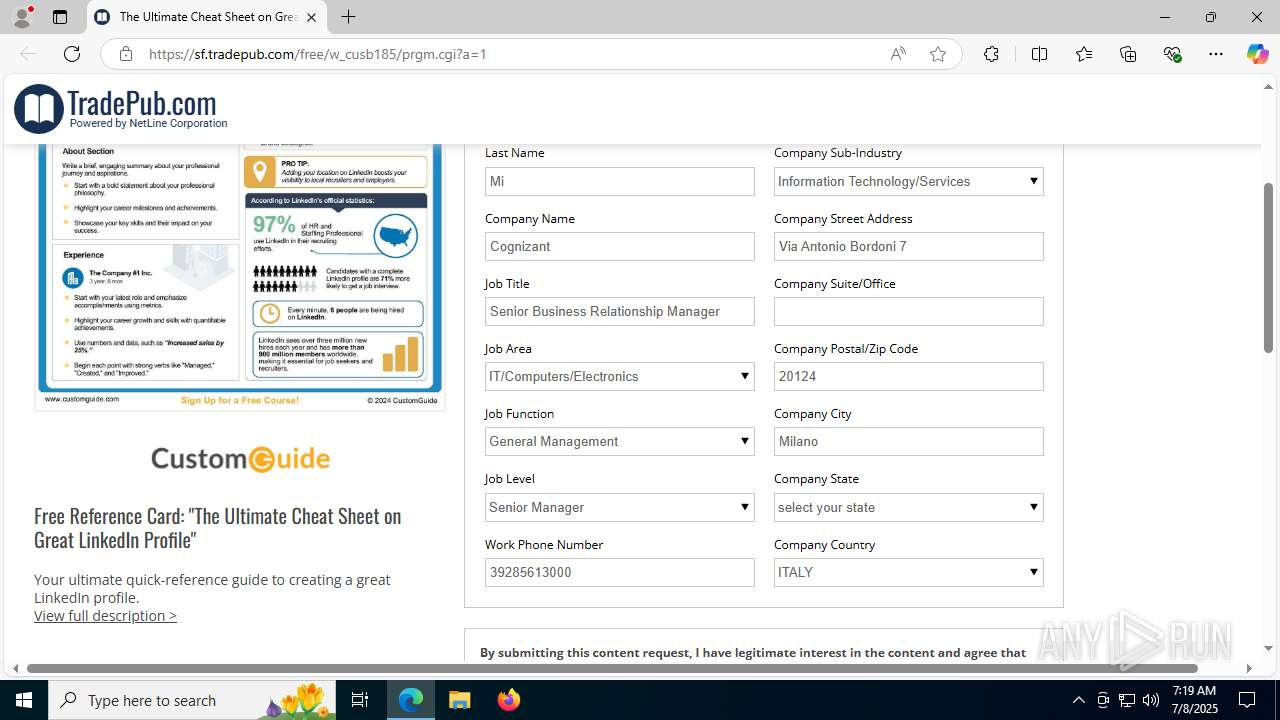Click the TradePub.com logo
The width and height of the screenshot is (1280, 720).
(121, 109)
